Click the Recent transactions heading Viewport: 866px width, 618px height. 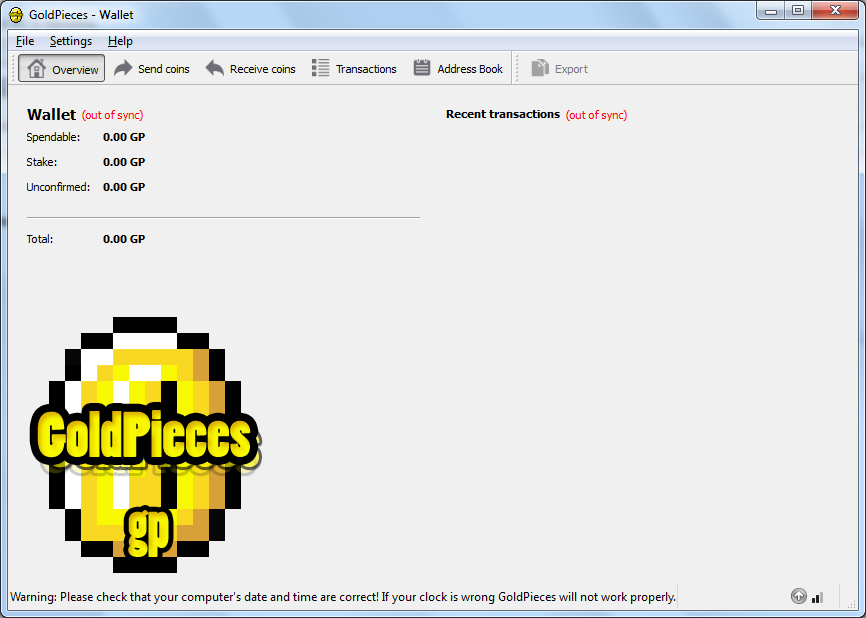click(503, 114)
